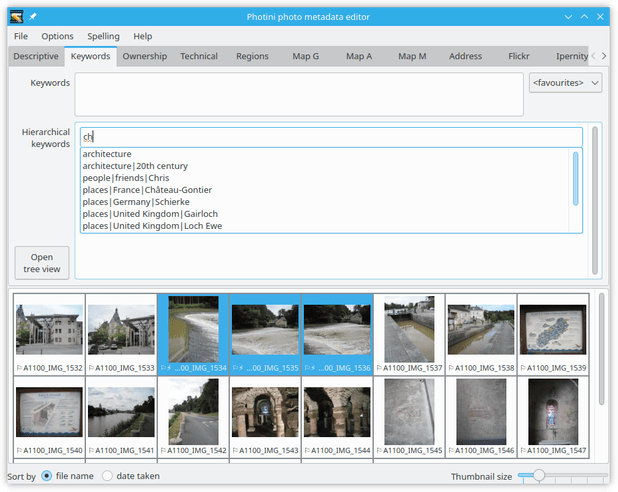
Task: Click the metadata flag icon on A1100_IMG_1532
Action: [x=19, y=368]
